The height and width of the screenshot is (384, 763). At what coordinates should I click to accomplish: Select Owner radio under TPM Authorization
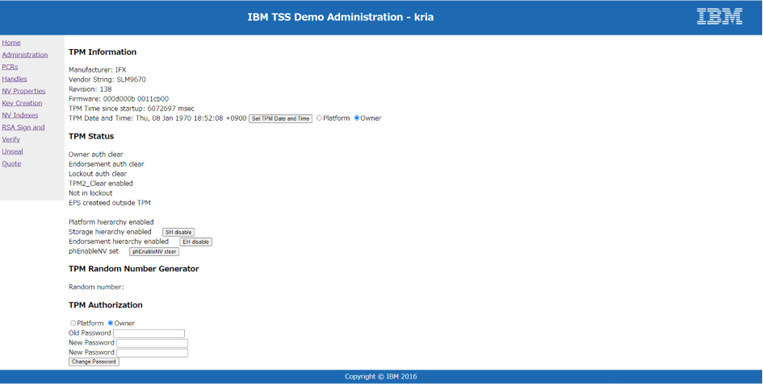[x=110, y=323]
